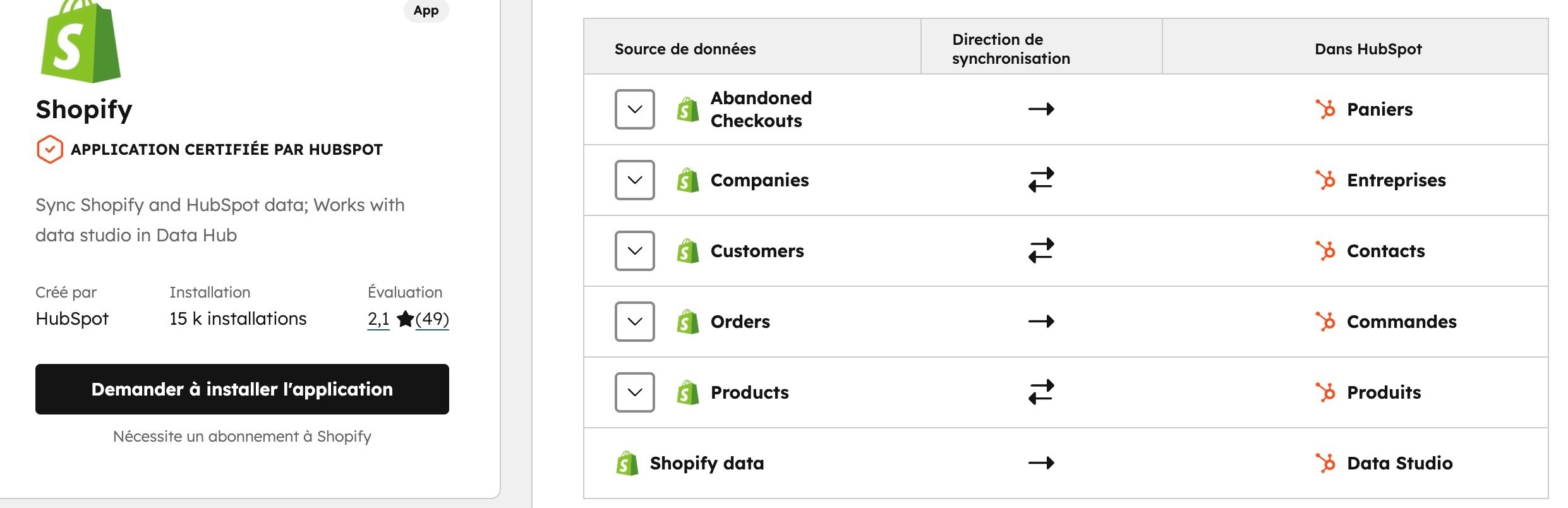Expand the Orders row chevron
1568x508 pixels.
pyautogui.click(x=634, y=322)
